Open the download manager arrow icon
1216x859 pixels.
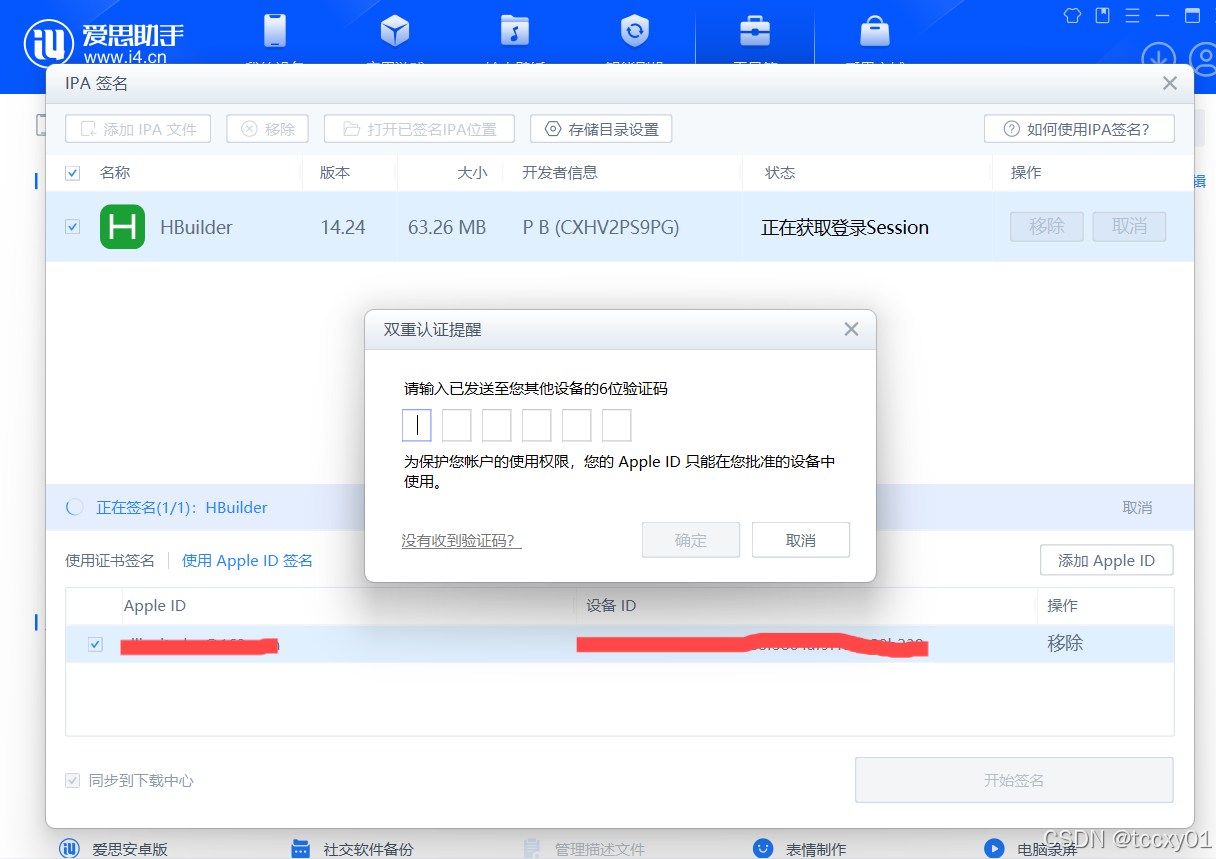point(1159,56)
